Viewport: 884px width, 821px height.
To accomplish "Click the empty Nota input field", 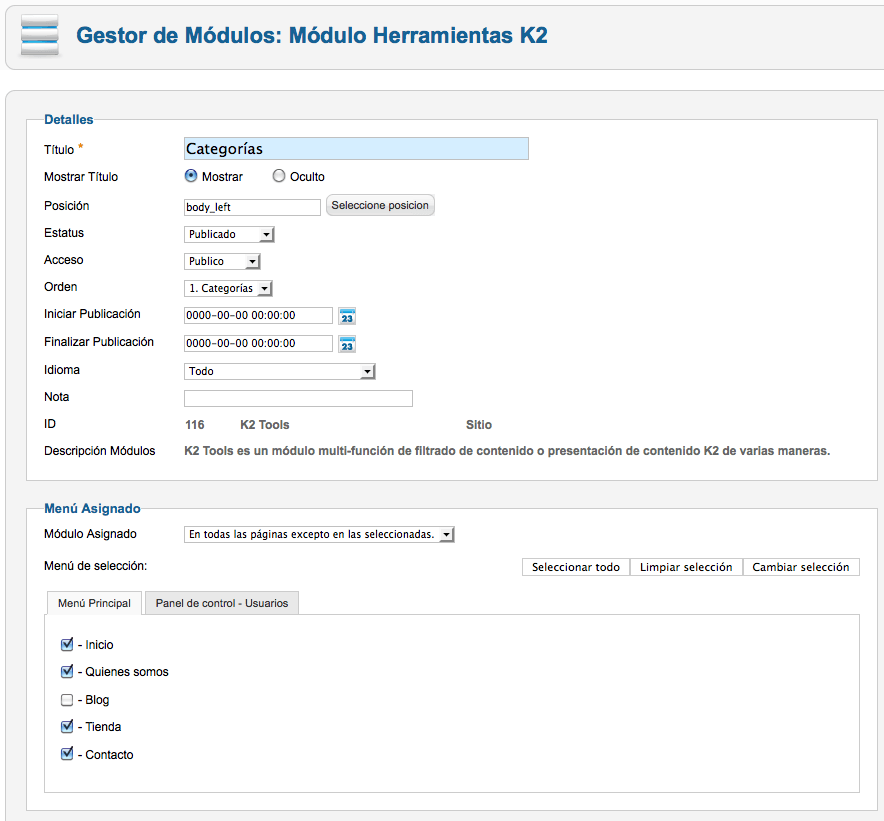I will (298, 398).
